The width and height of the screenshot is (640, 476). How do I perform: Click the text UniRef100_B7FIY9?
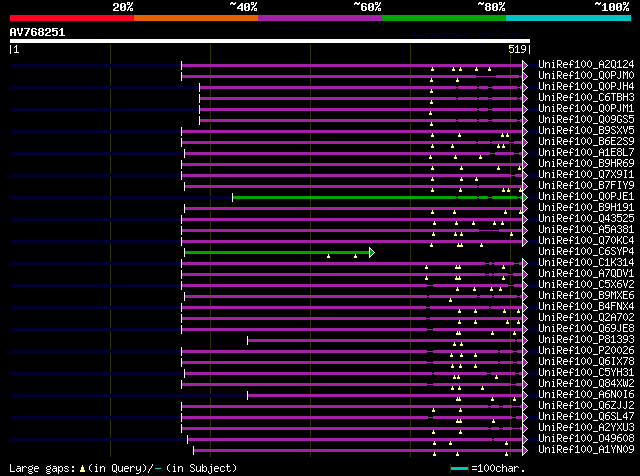[x=586, y=186]
